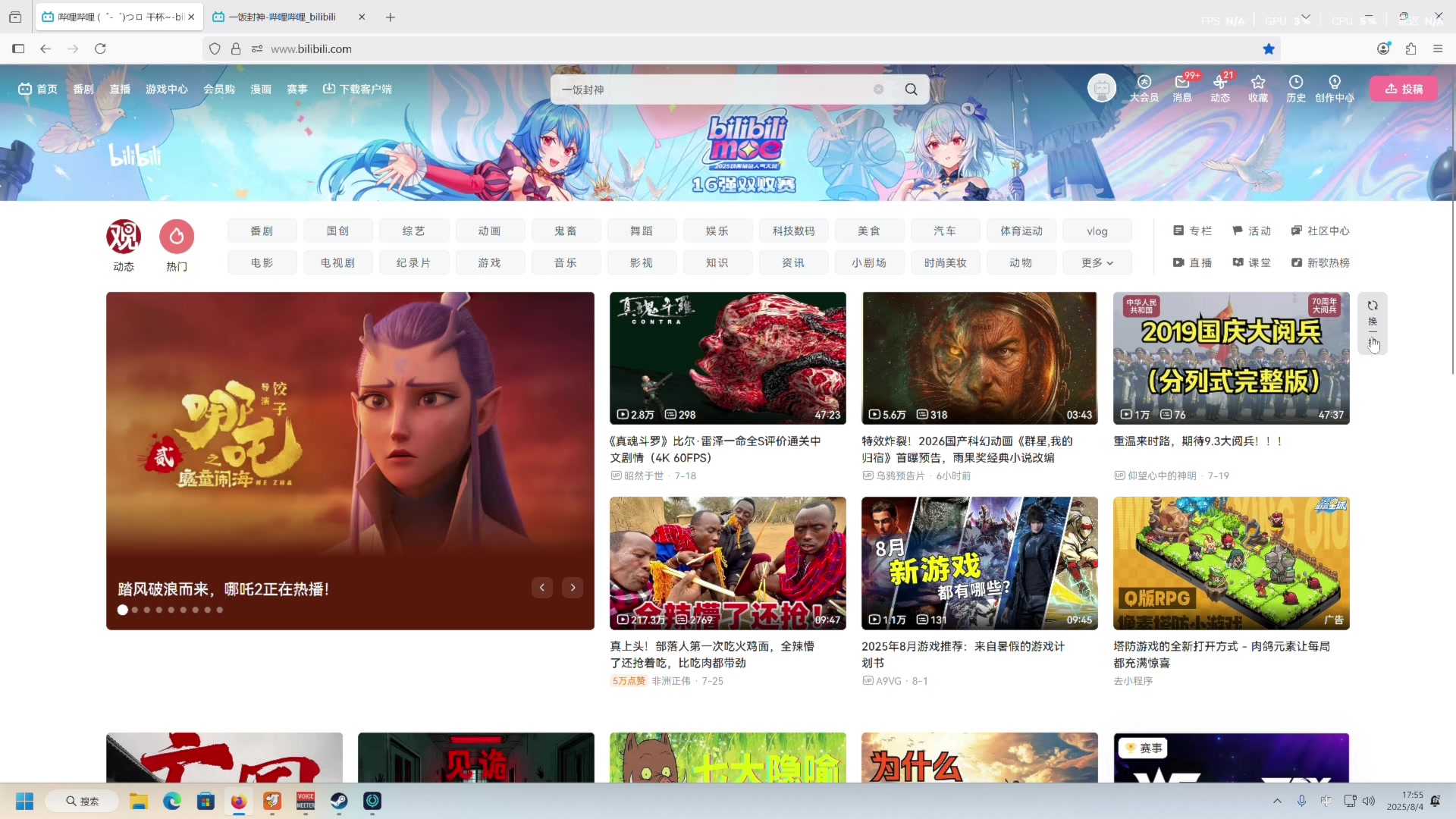This screenshot has height=819, width=1456.
Task: Open File Explorer from taskbar
Action: click(x=138, y=801)
